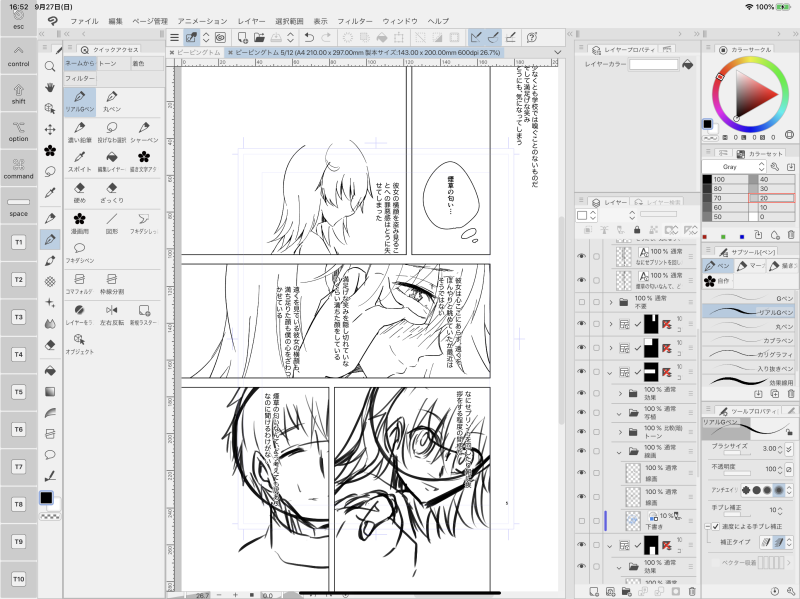800x599 pixels.
Task: Undo with the undo arrow
Action: (x=309, y=37)
